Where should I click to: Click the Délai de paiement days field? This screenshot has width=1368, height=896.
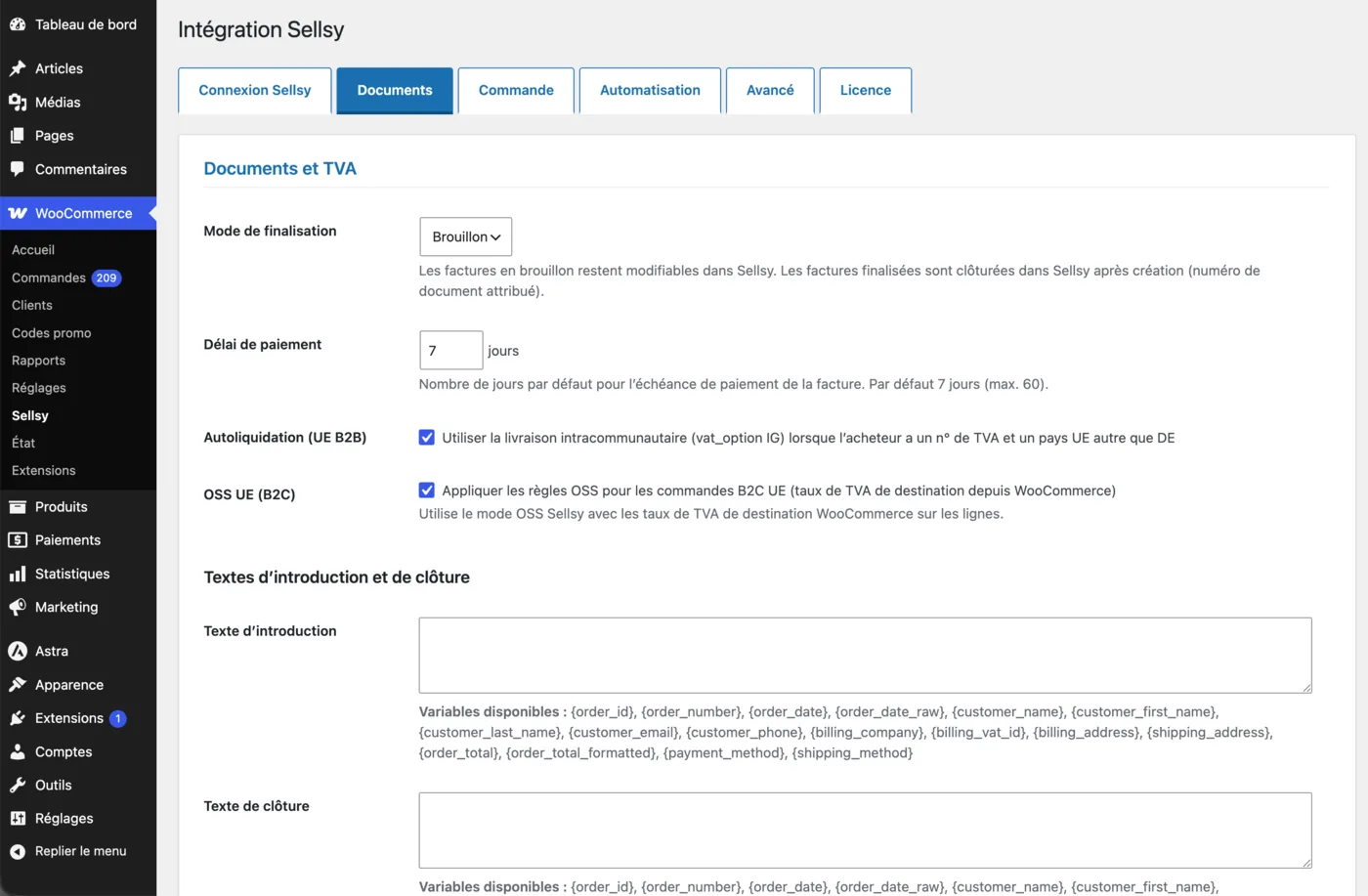pos(450,350)
